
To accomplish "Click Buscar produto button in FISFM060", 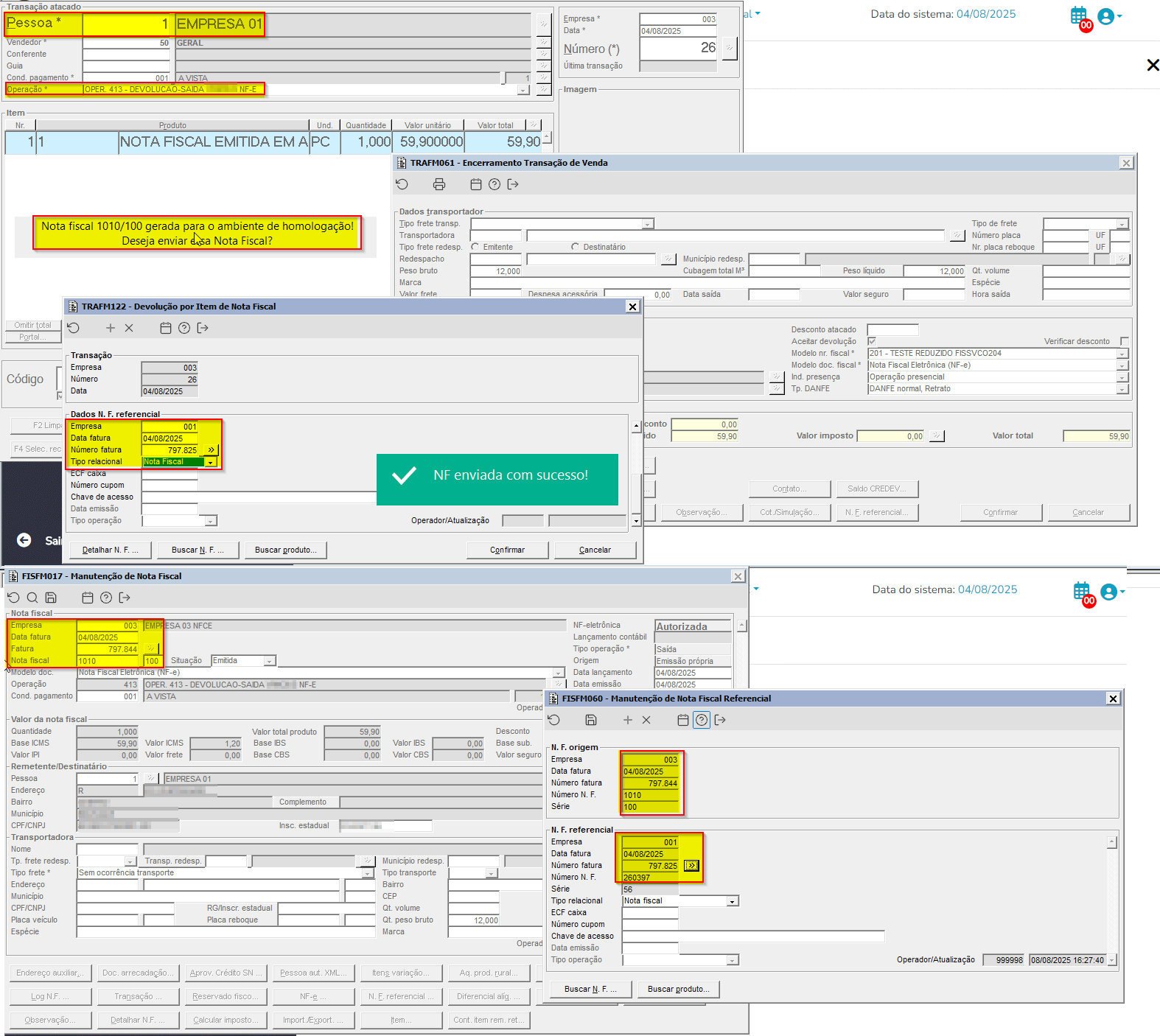I will [x=679, y=989].
